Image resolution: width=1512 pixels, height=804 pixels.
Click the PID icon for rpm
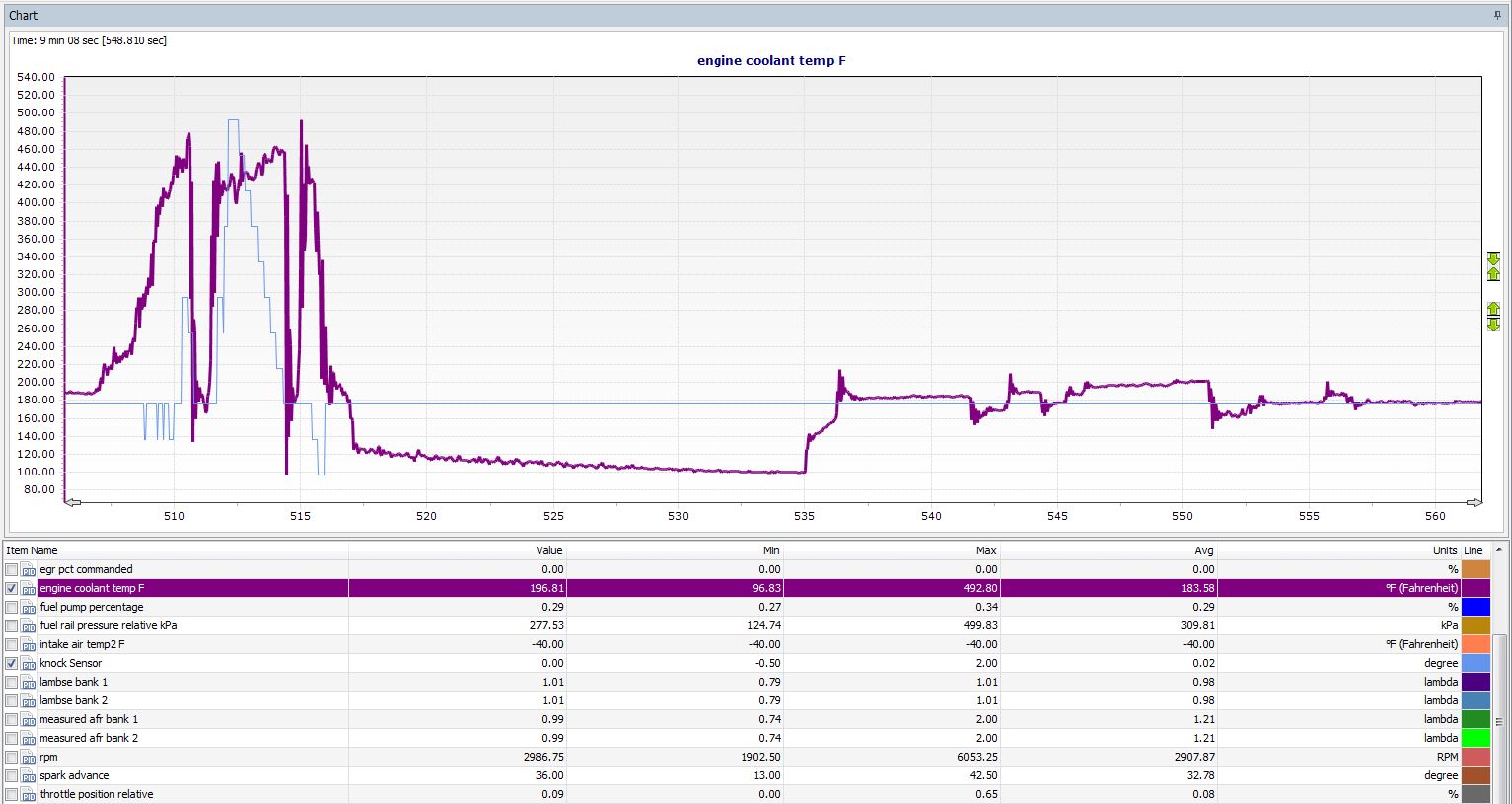[29, 757]
